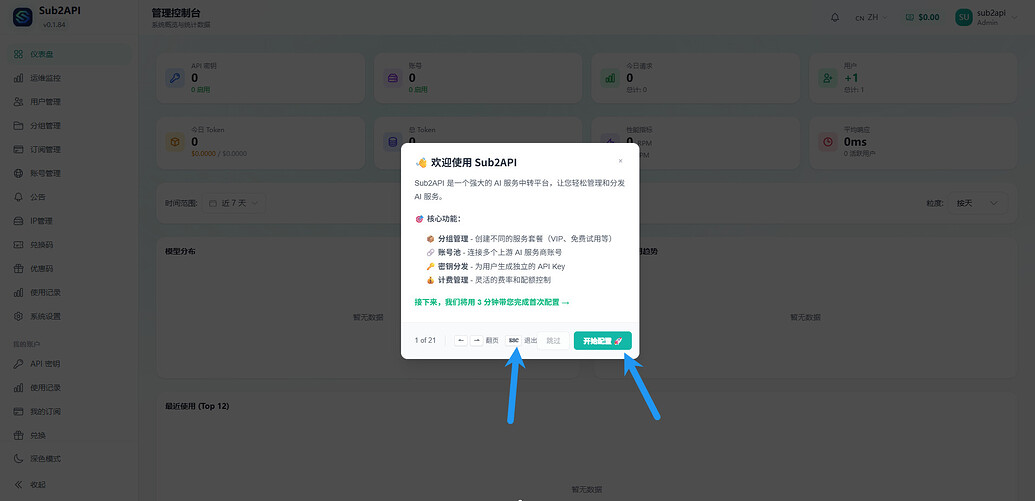The width and height of the screenshot is (1035, 501).
Task: Click the API 密钥 key icon in sidebar
Action: point(18,364)
